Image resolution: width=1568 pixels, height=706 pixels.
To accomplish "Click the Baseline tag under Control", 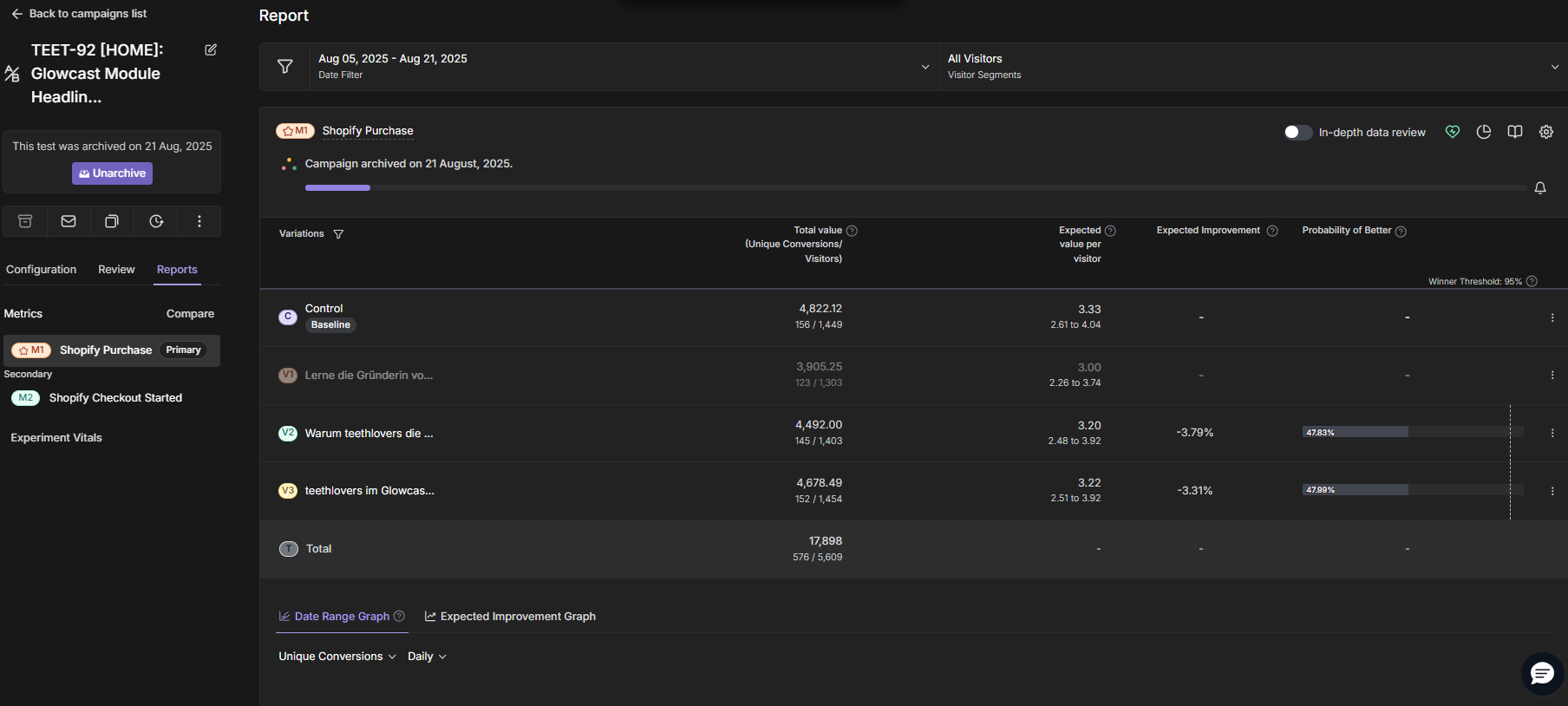I will click(x=330, y=325).
